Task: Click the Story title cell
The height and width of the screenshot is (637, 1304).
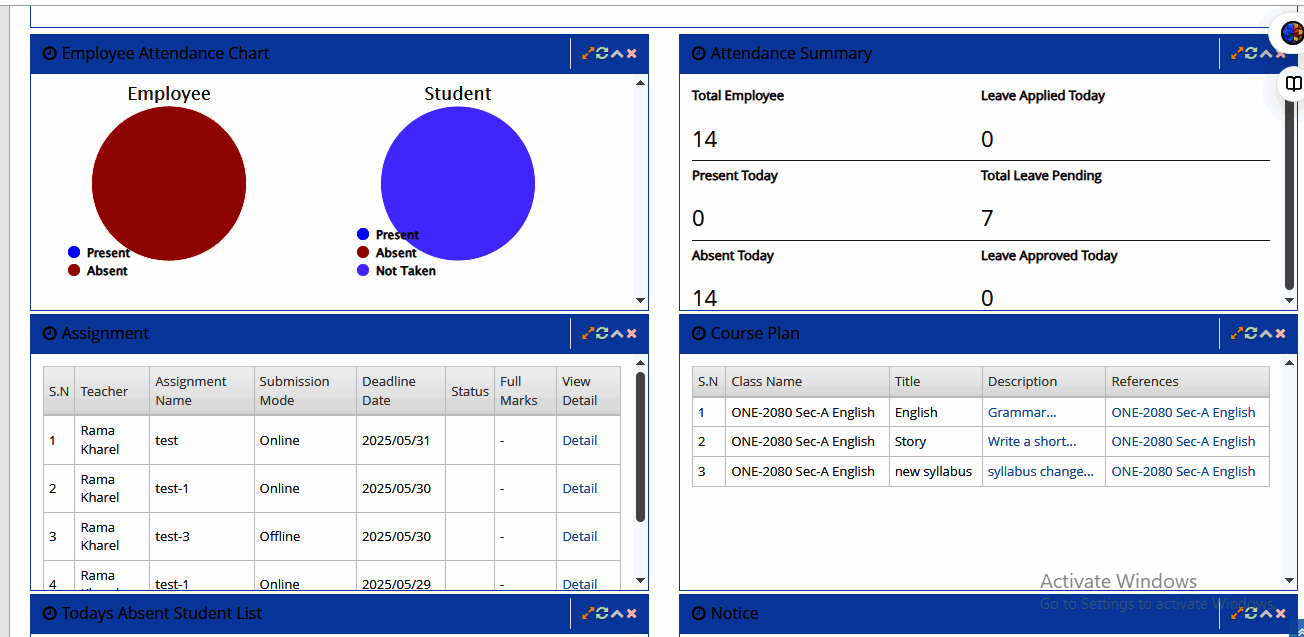Action: click(x=935, y=442)
